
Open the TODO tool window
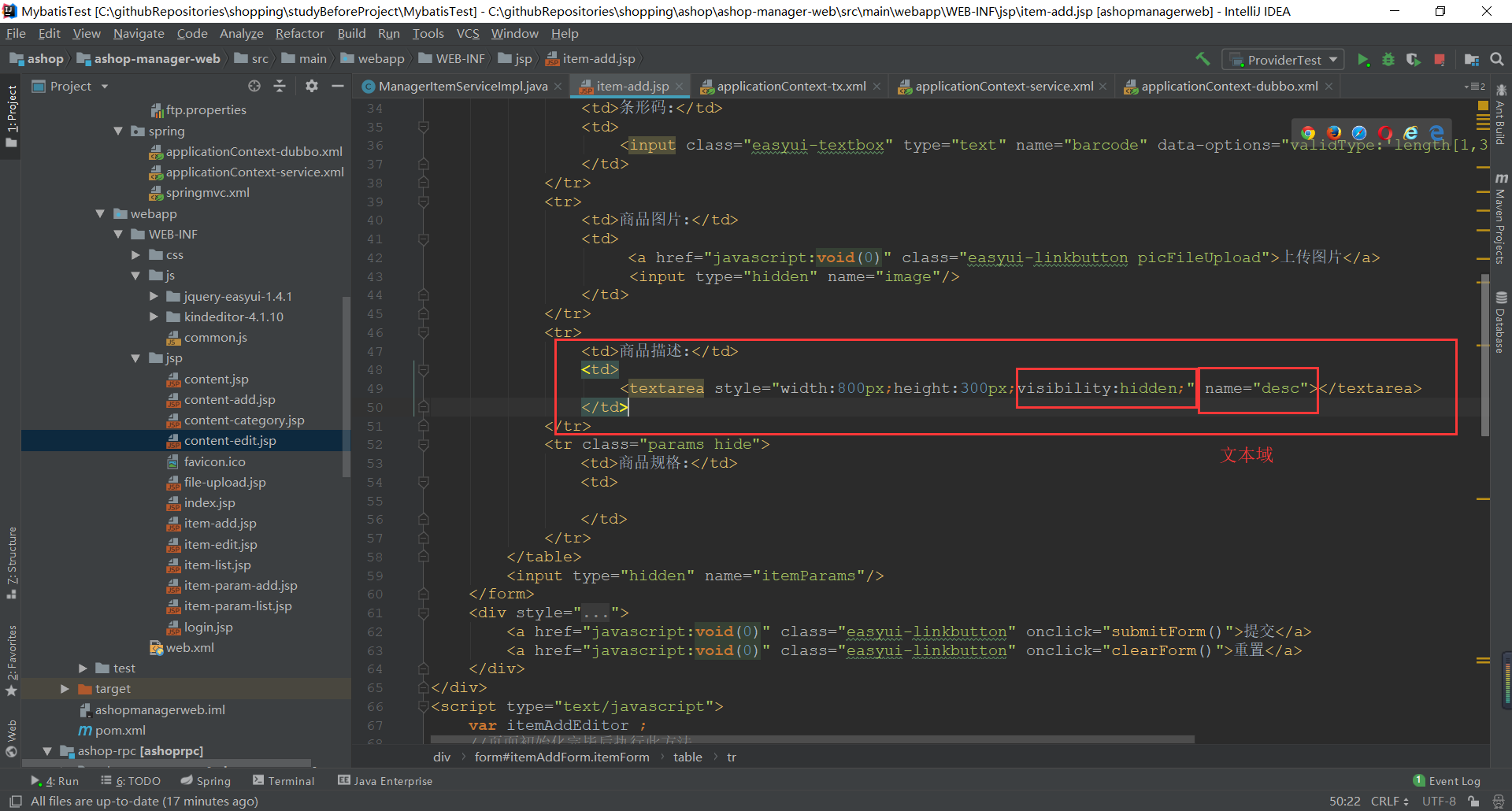click(131, 781)
